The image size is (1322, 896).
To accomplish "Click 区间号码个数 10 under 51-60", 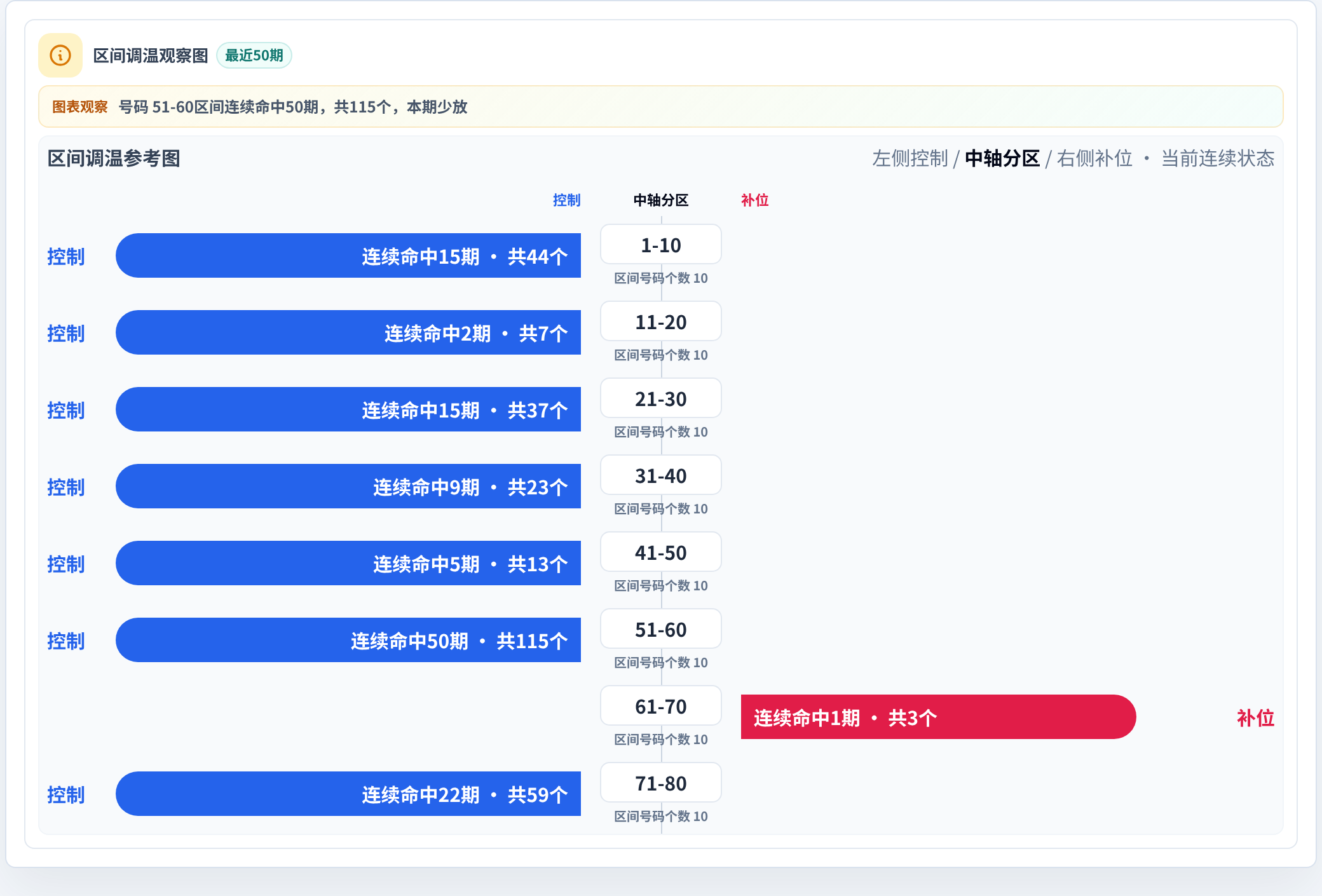I will 661,662.
